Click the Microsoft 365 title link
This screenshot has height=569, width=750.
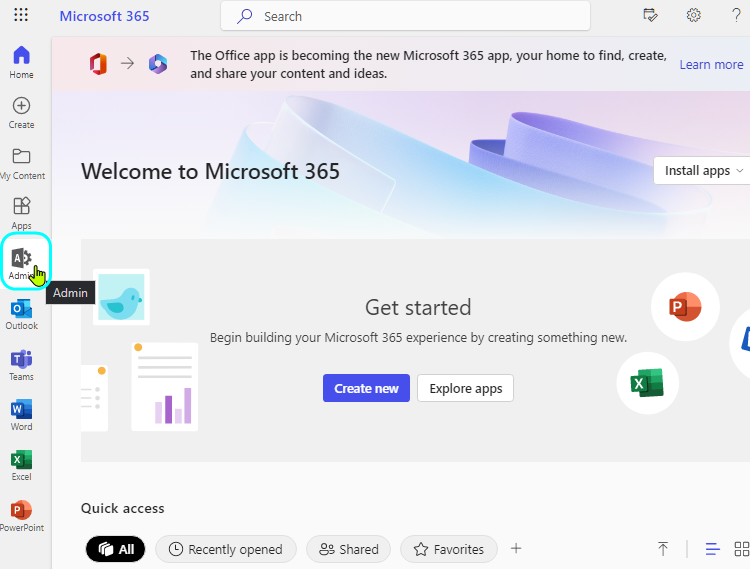click(104, 16)
